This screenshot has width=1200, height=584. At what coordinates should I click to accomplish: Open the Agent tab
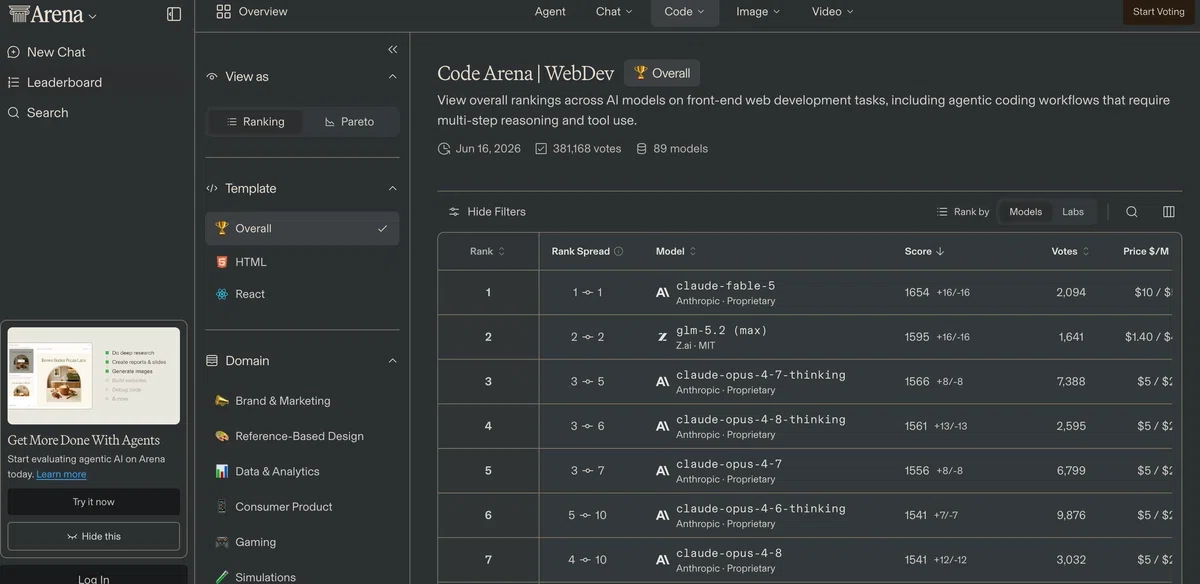550,12
